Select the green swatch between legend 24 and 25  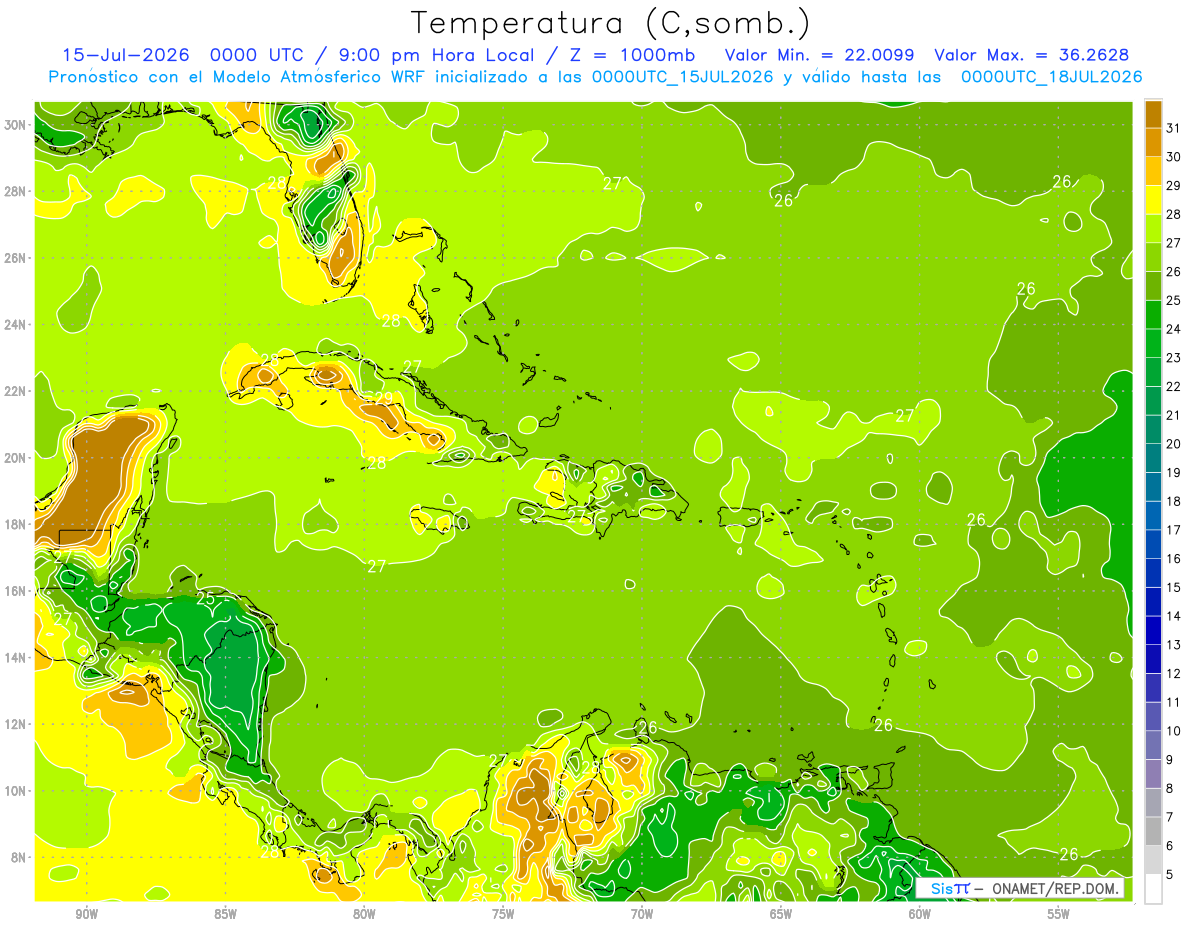1153,315
